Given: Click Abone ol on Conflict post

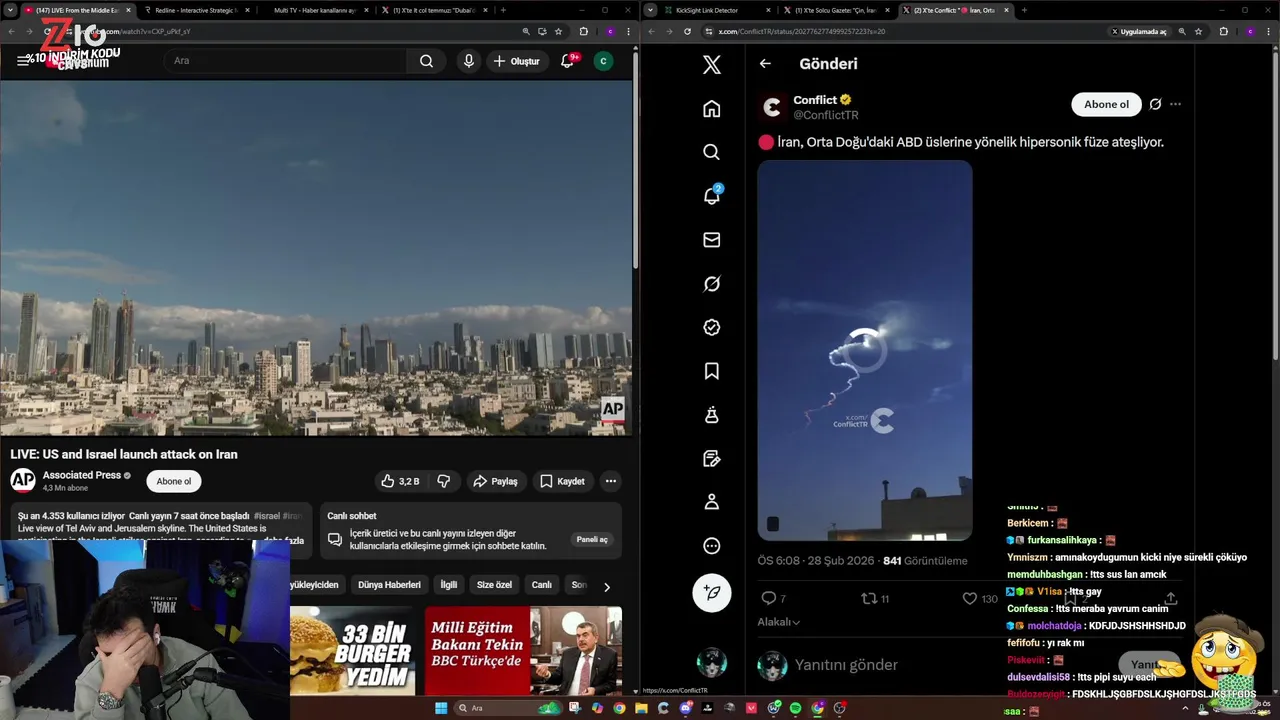Looking at the screenshot, I should pos(1106,104).
